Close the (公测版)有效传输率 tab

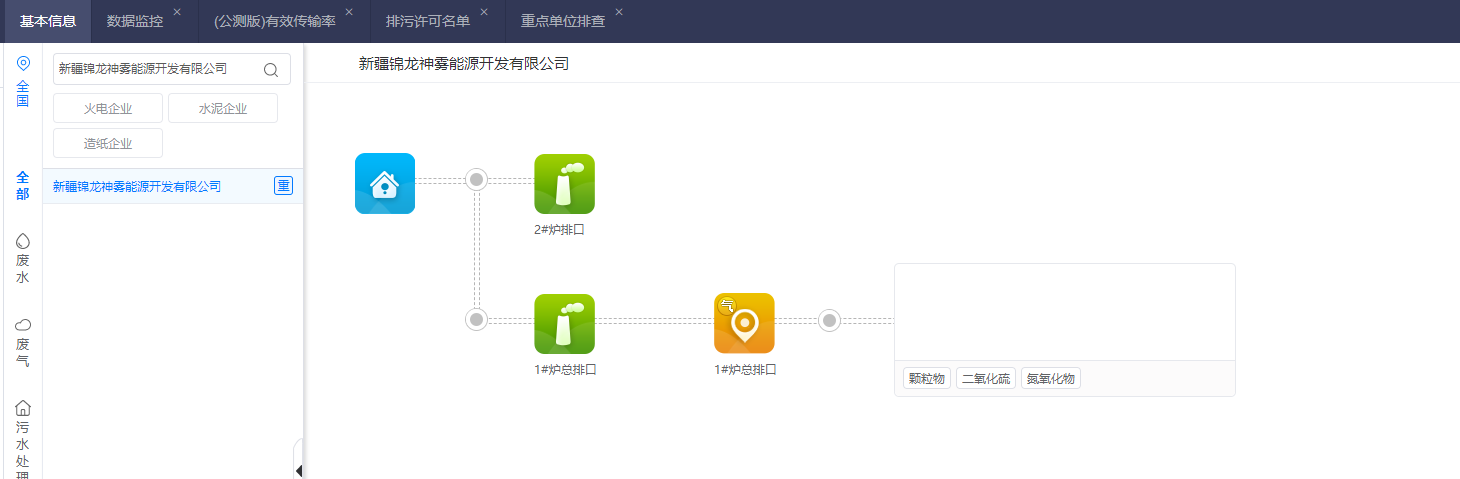(x=349, y=12)
